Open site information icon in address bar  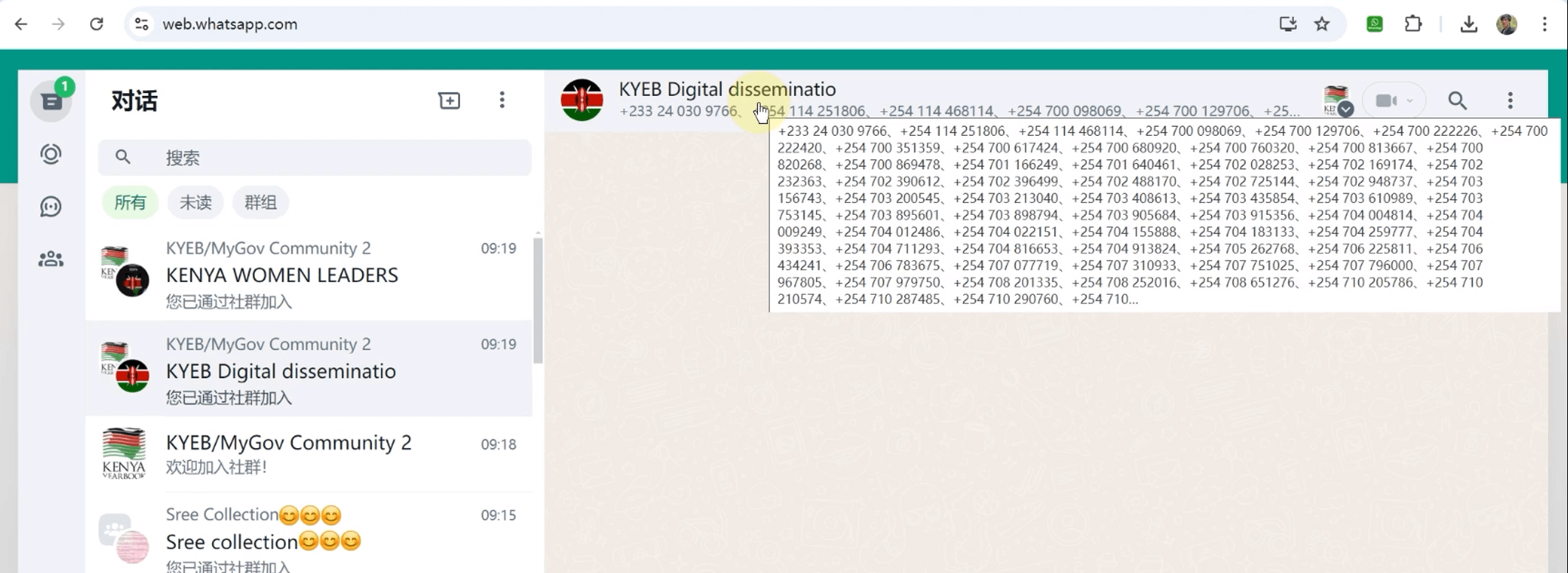(x=141, y=24)
